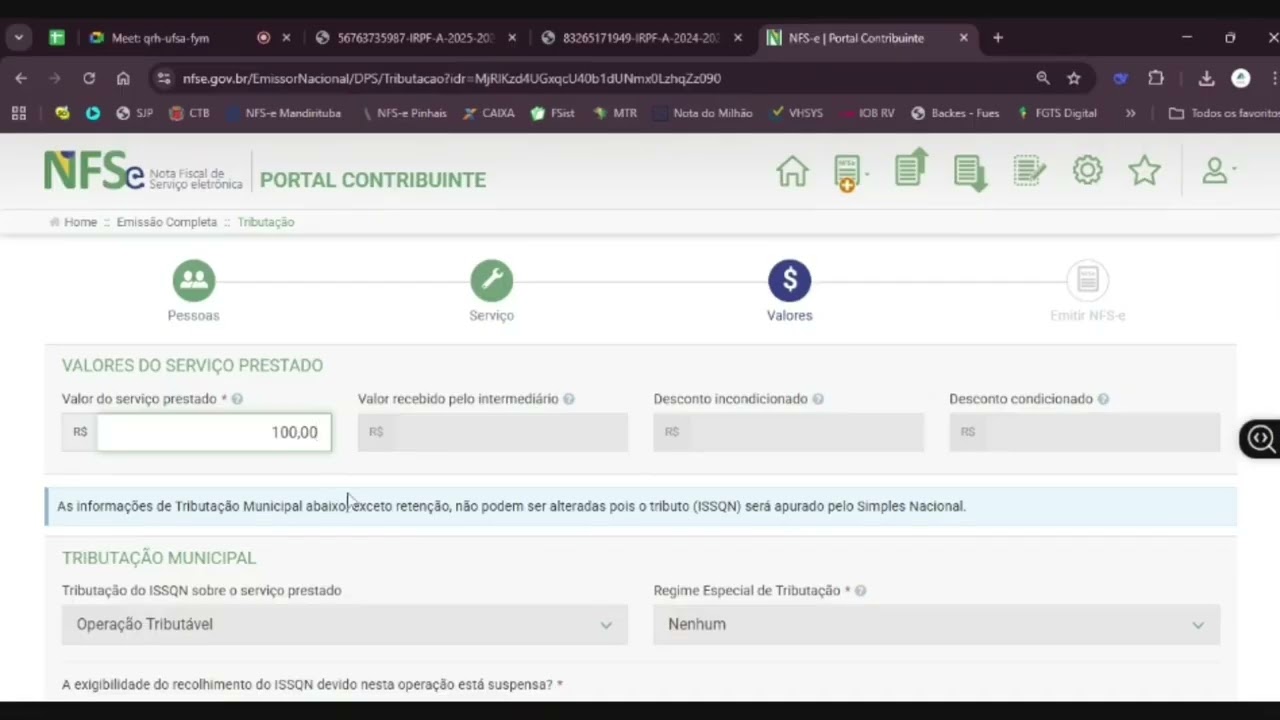Show help for Desconto condicionado
This screenshot has width=1280, height=720.
click(1103, 399)
